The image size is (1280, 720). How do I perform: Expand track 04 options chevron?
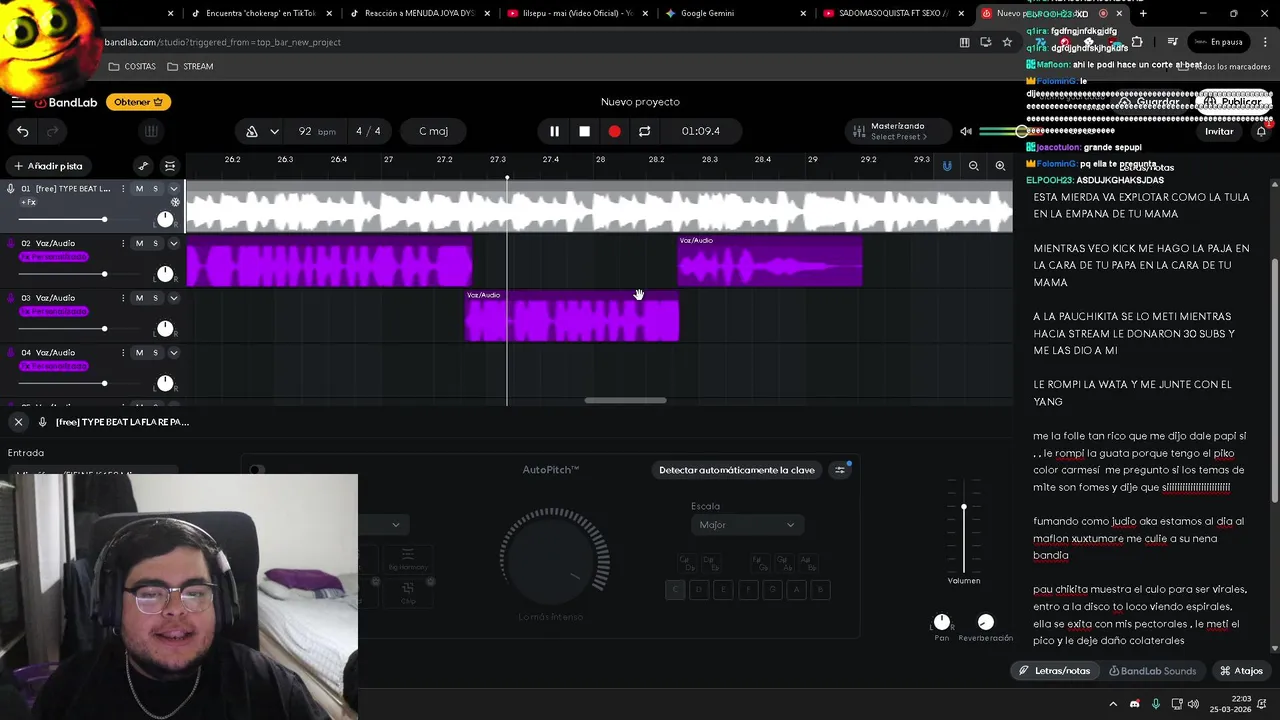(173, 352)
